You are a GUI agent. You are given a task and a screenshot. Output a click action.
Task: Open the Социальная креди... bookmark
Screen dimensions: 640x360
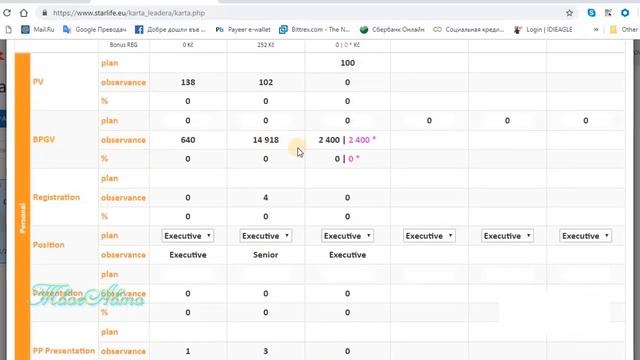[x=469, y=29]
